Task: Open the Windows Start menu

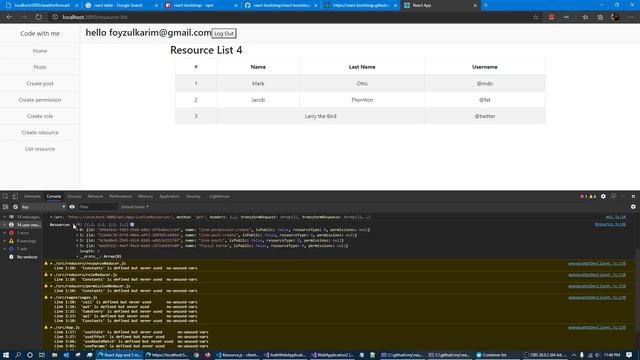Action: point(6,355)
